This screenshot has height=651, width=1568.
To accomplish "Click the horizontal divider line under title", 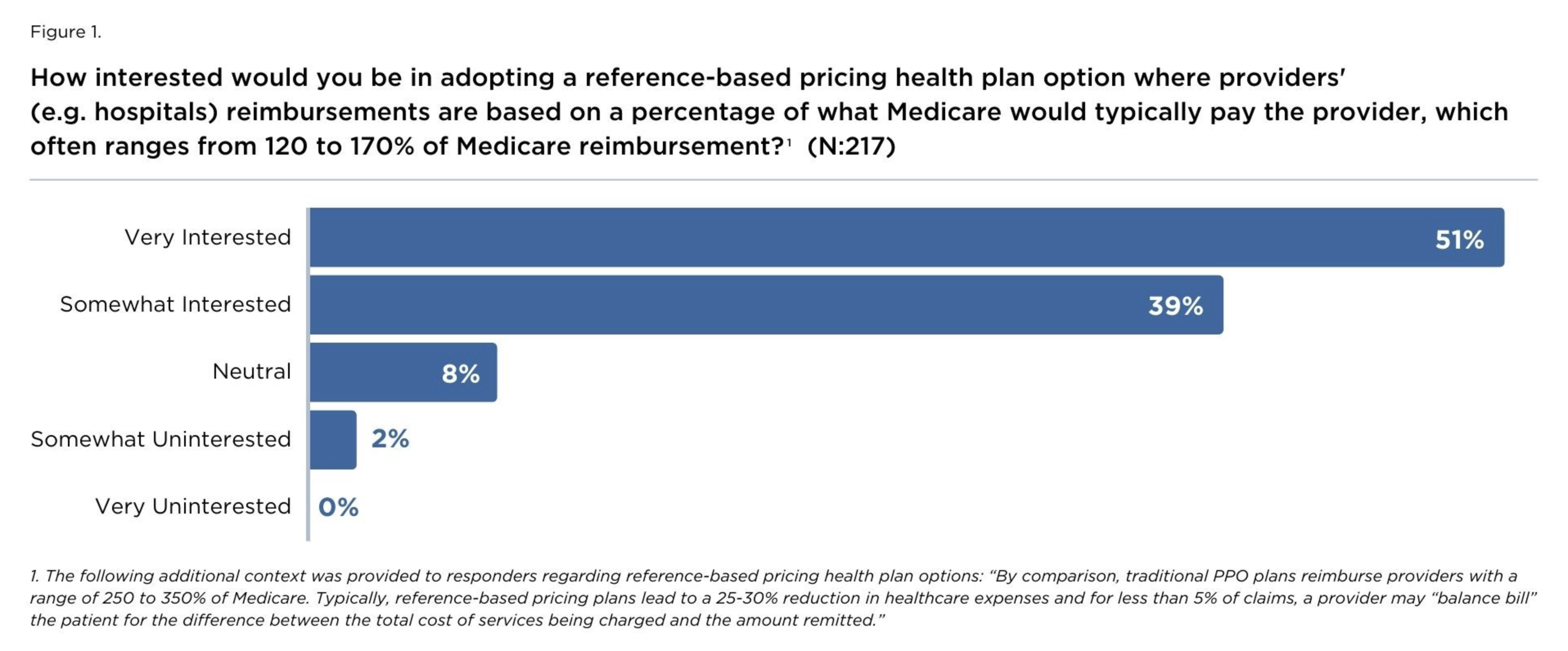I will click(783, 180).
